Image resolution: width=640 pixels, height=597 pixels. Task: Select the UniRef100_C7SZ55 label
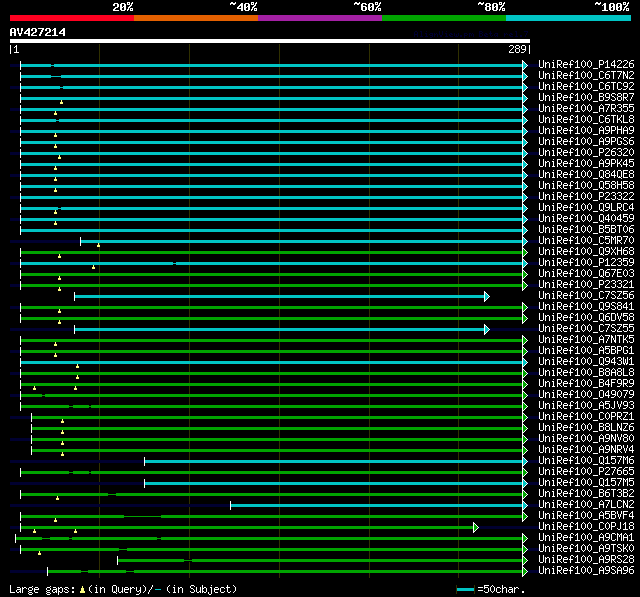point(586,329)
